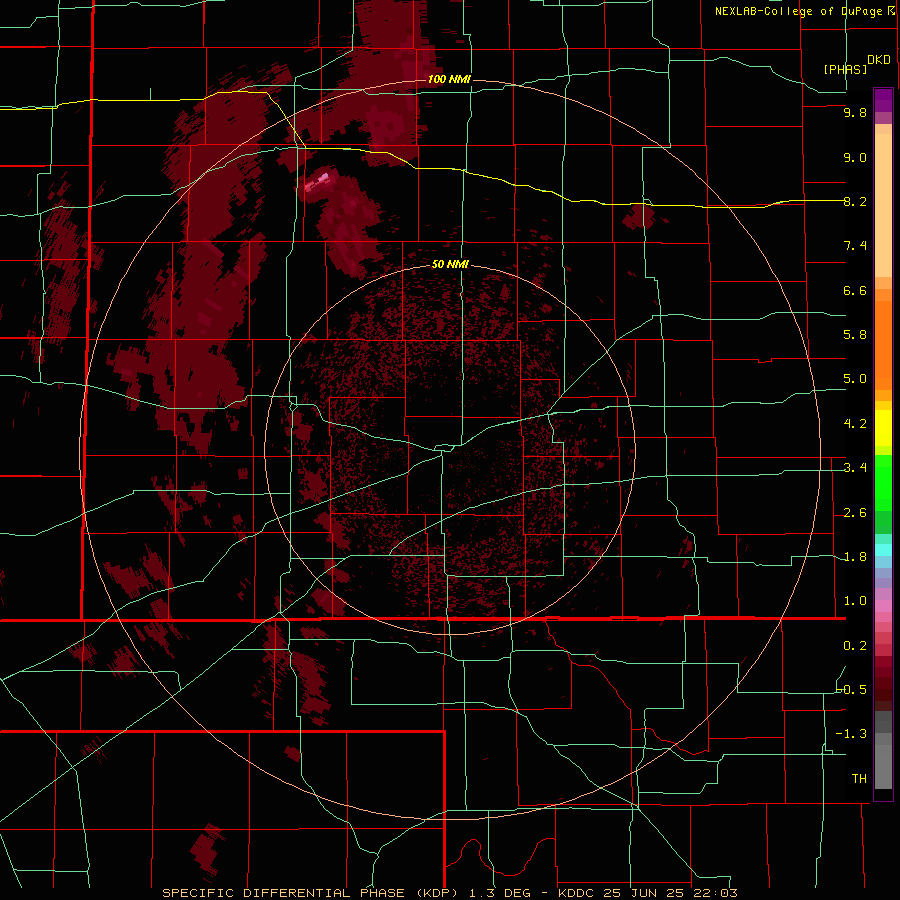Click the 0.2 scale value
This screenshot has height=900, width=900.
pyautogui.click(x=855, y=646)
